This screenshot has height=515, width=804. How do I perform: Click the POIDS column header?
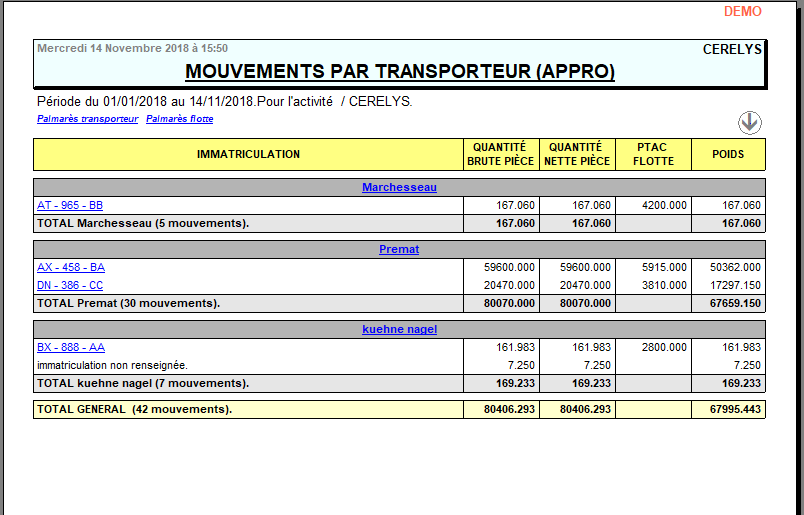[728, 154]
